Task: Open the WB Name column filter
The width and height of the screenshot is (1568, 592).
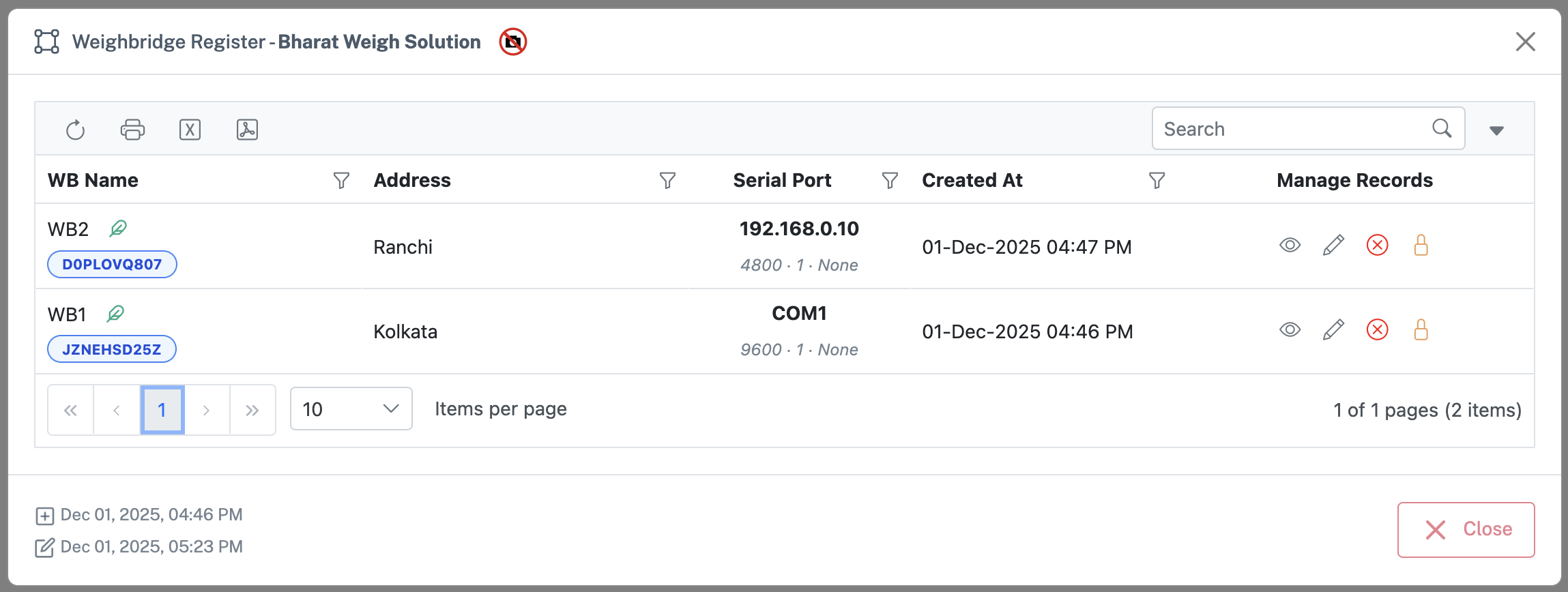Action: tap(341, 181)
